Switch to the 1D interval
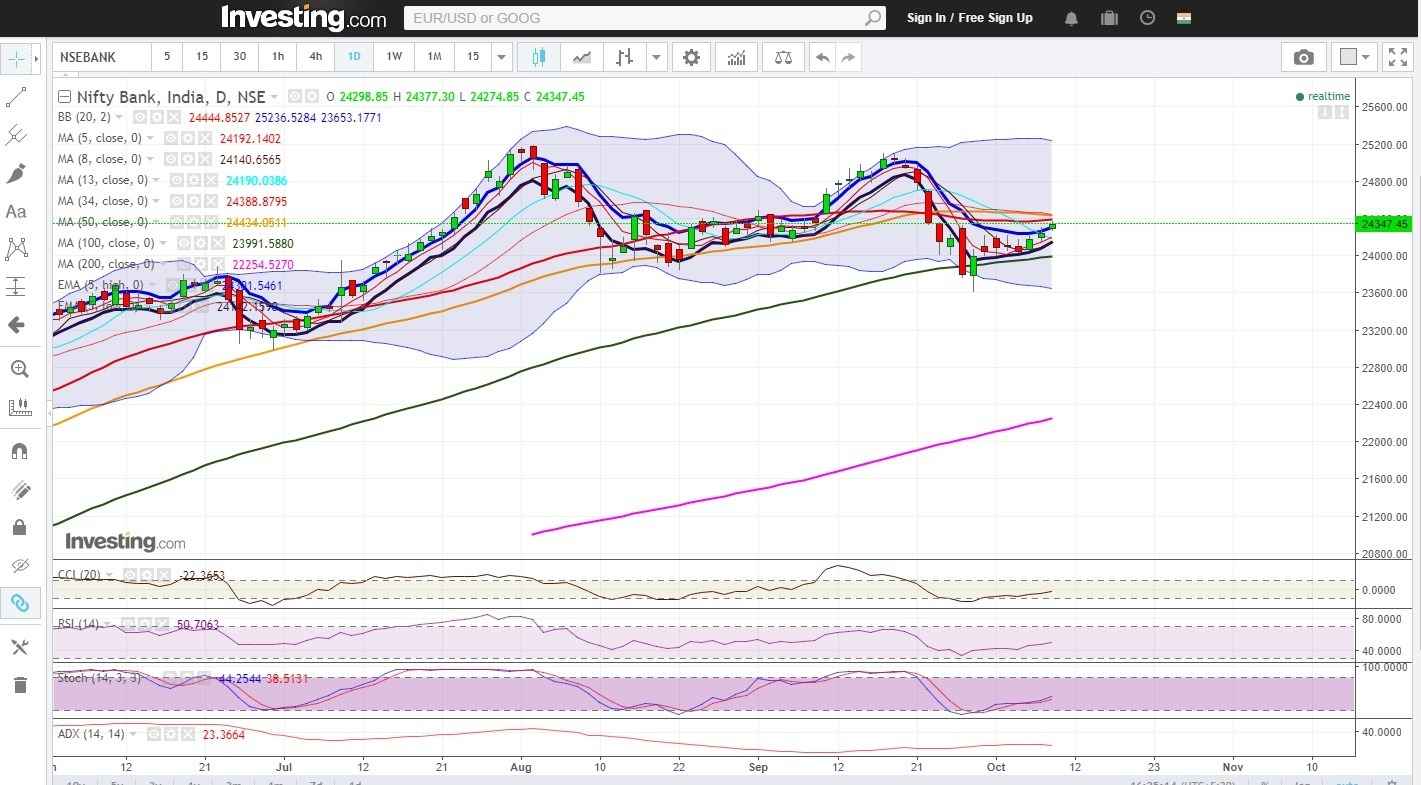 click(354, 57)
